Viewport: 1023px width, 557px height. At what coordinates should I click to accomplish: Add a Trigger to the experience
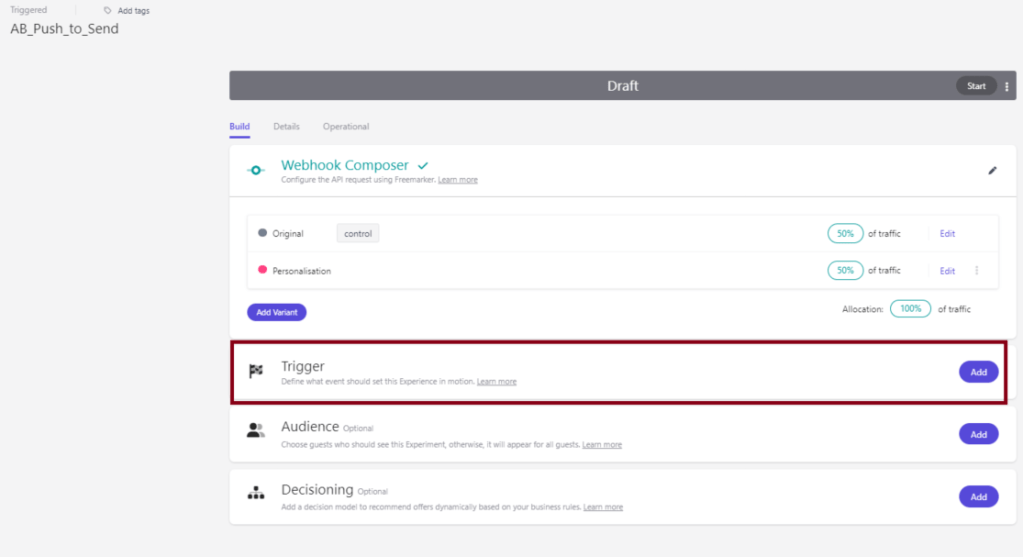[978, 372]
